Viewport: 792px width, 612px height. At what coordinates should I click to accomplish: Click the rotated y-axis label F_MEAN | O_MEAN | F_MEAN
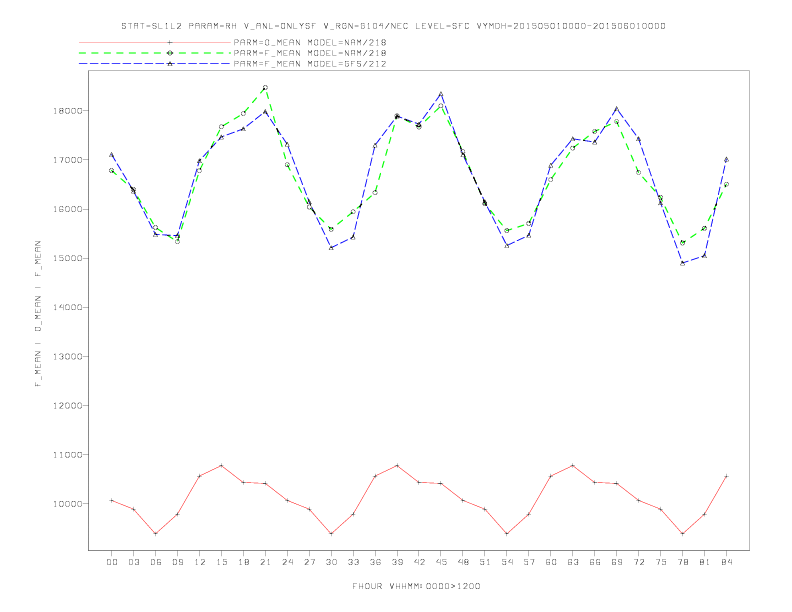38,314
